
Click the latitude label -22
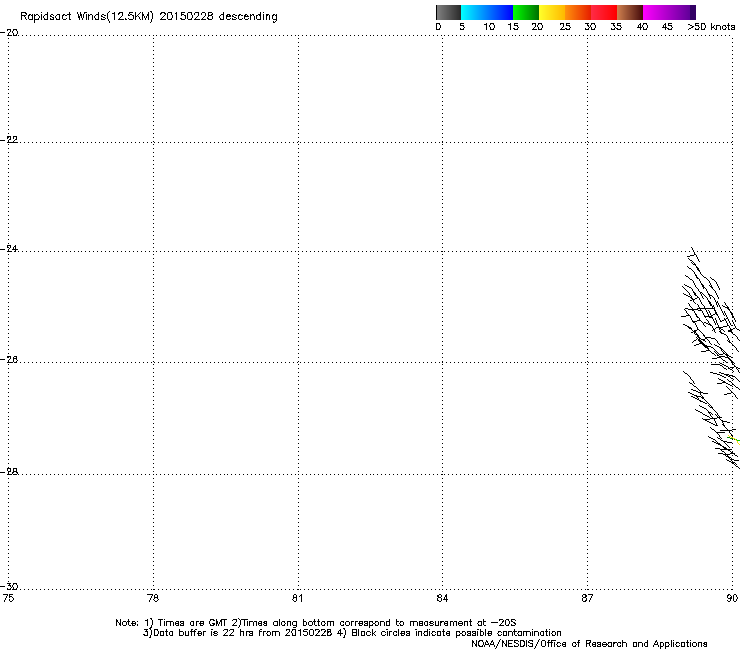pyautogui.click(x=9, y=140)
